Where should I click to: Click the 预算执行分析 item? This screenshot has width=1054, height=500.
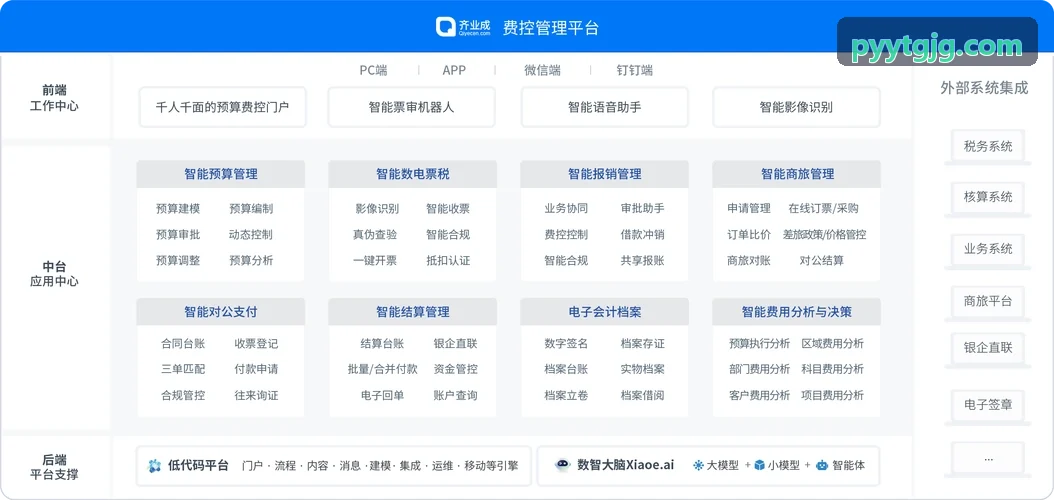point(760,343)
